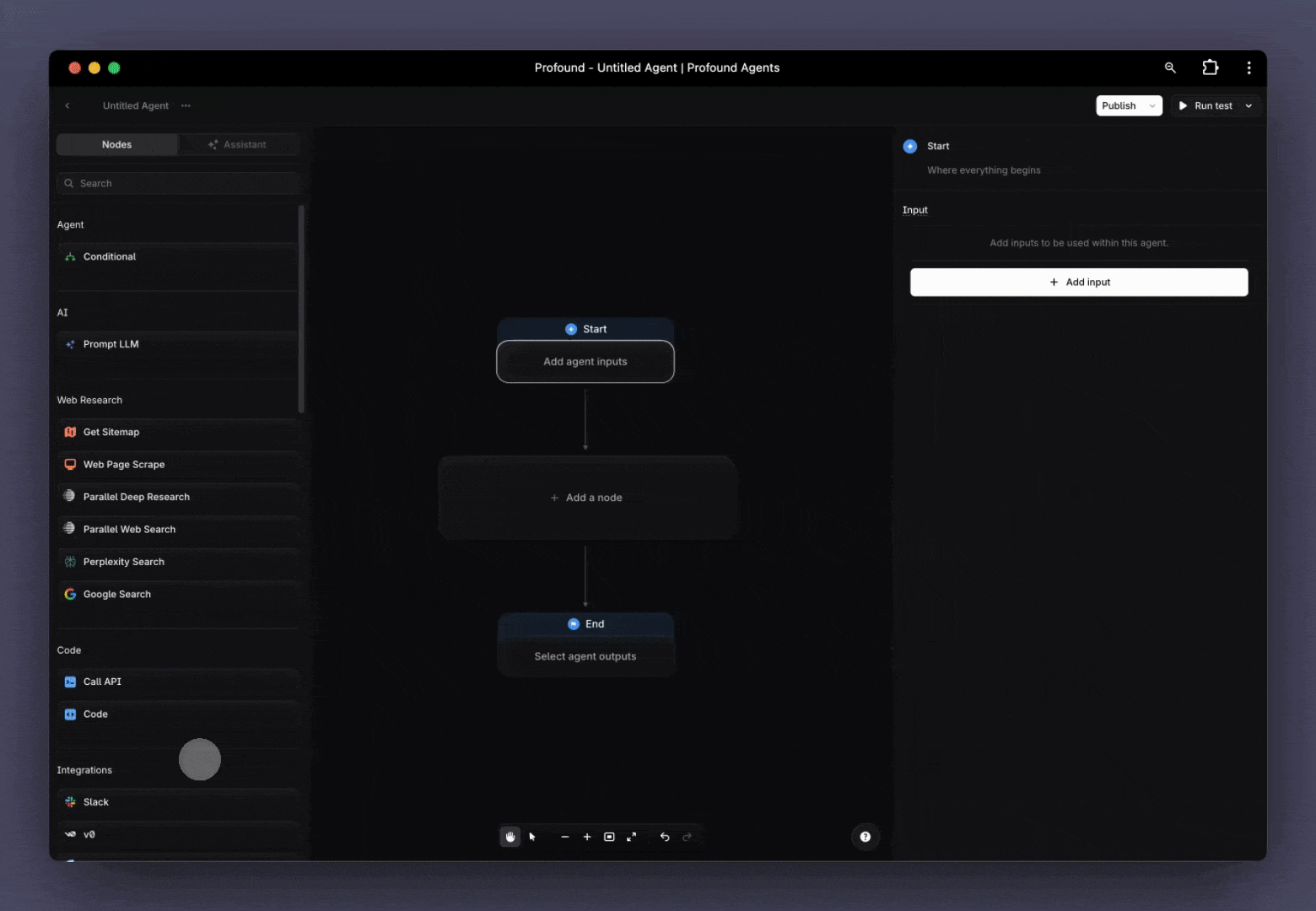Screen dimensions: 1316x911
Task: Focus the node Search field
Action: click(178, 183)
